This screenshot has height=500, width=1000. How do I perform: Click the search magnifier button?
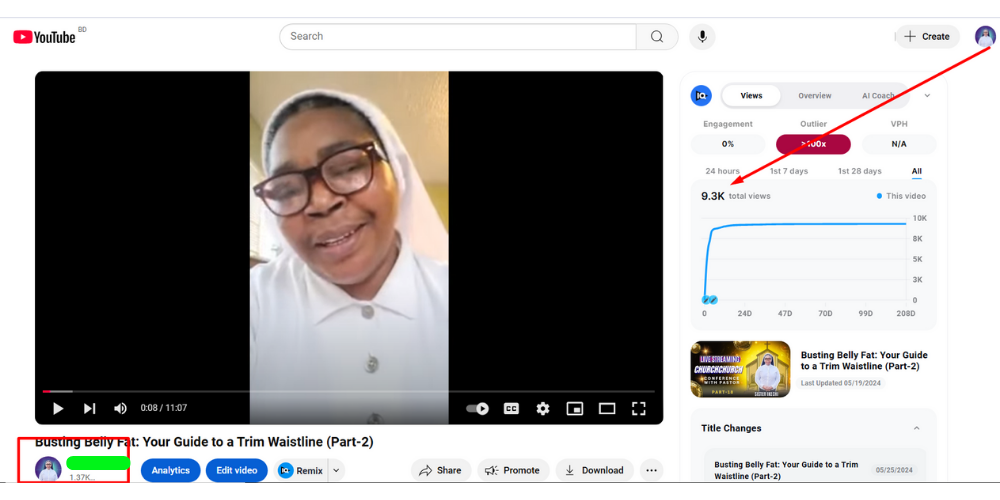click(x=657, y=37)
